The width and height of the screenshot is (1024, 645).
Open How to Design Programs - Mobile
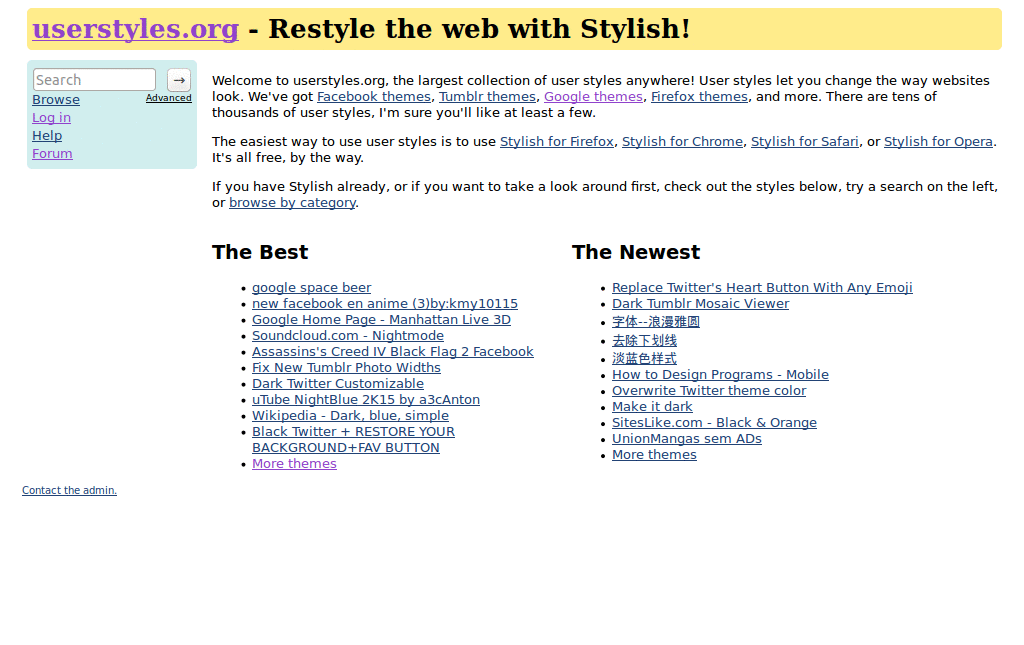pyautogui.click(x=720, y=375)
